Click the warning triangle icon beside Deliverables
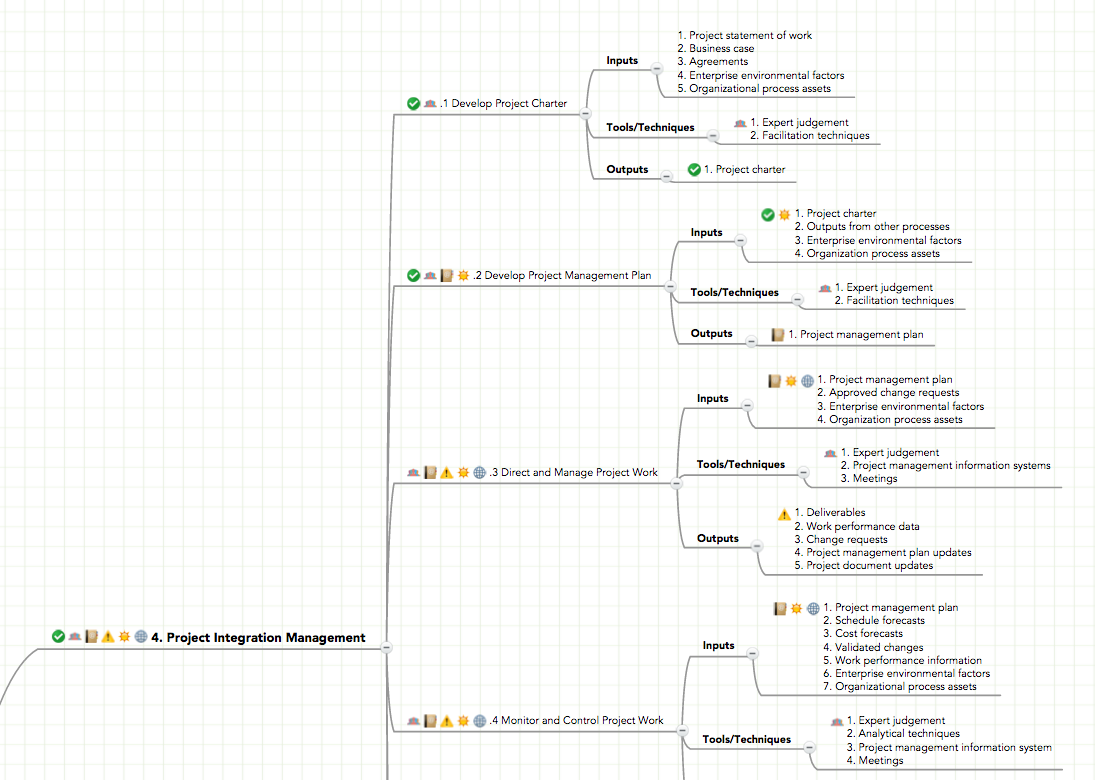Viewport: 1095px width, 780px height. [x=784, y=514]
